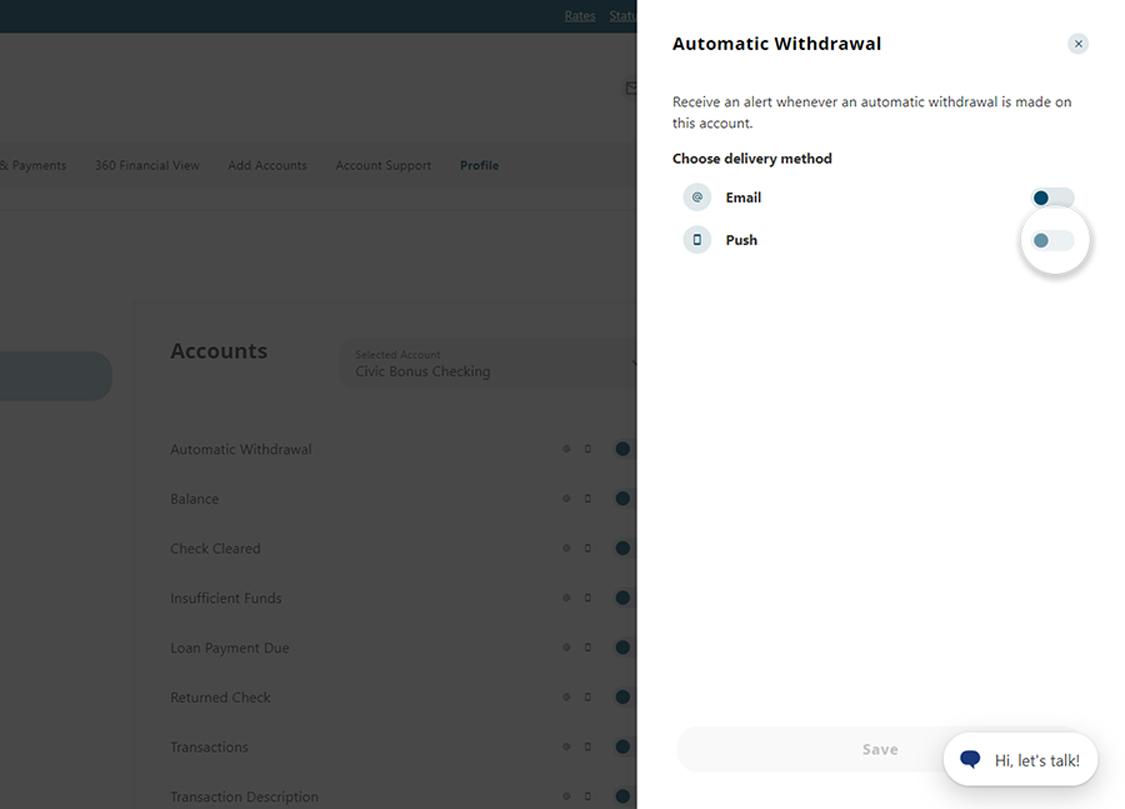Toggle the Check Cleared row switch

[624, 548]
